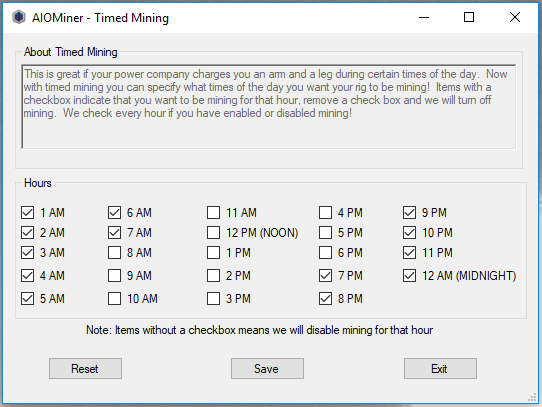Turn off the 7 PM checkbox

(325, 276)
